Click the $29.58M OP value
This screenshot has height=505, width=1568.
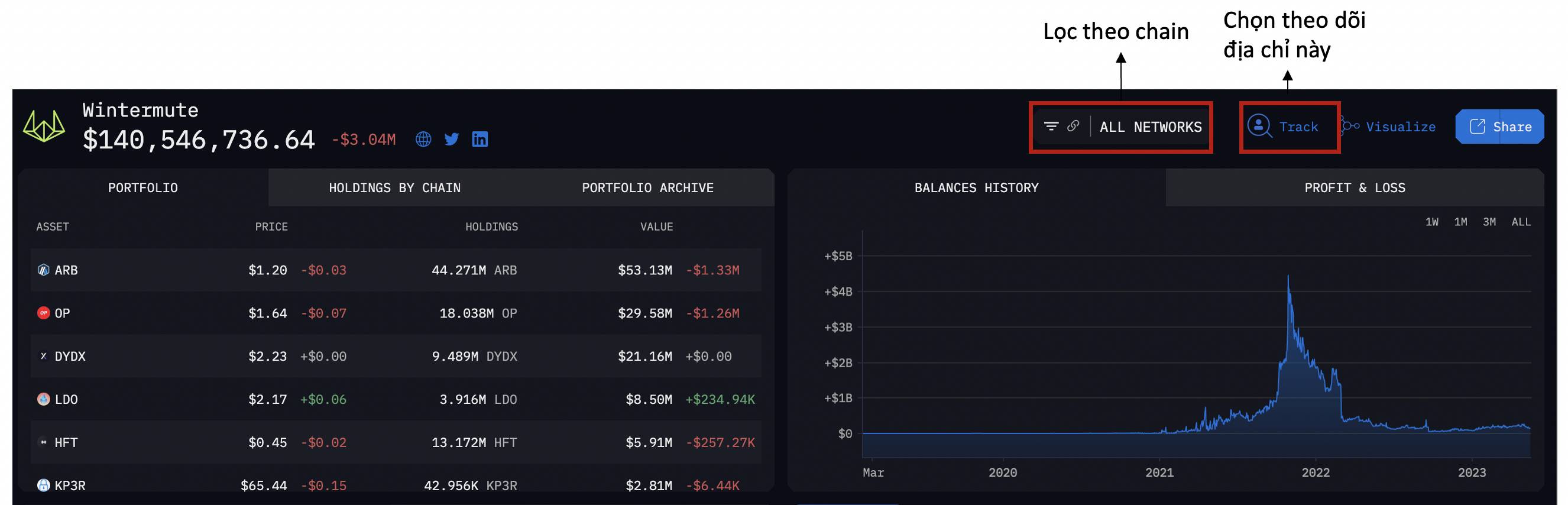pos(644,313)
